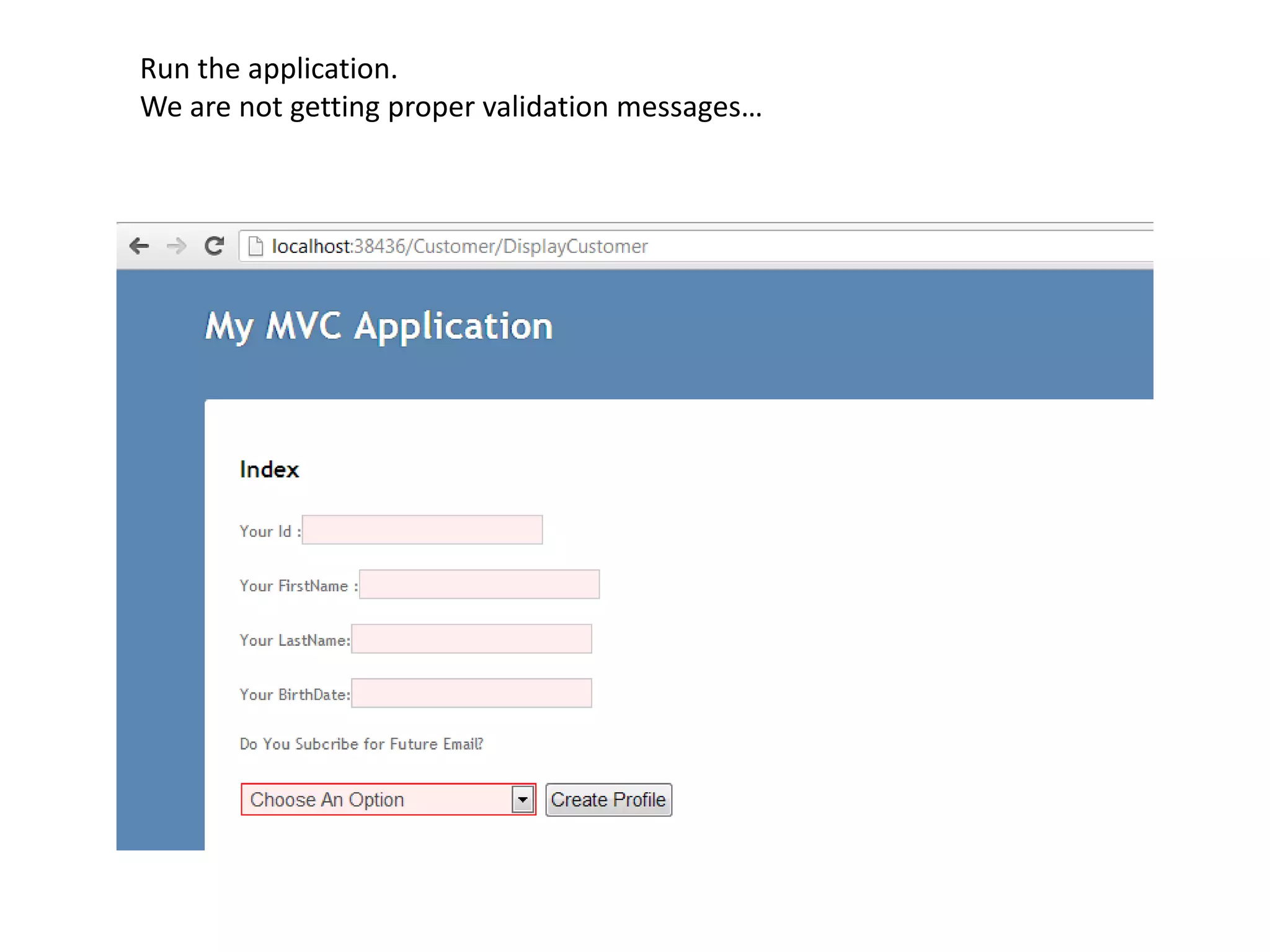Click the dropdown arrow beside Choose An Option
The height and width of the screenshot is (952, 1270).
coord(523,800)
